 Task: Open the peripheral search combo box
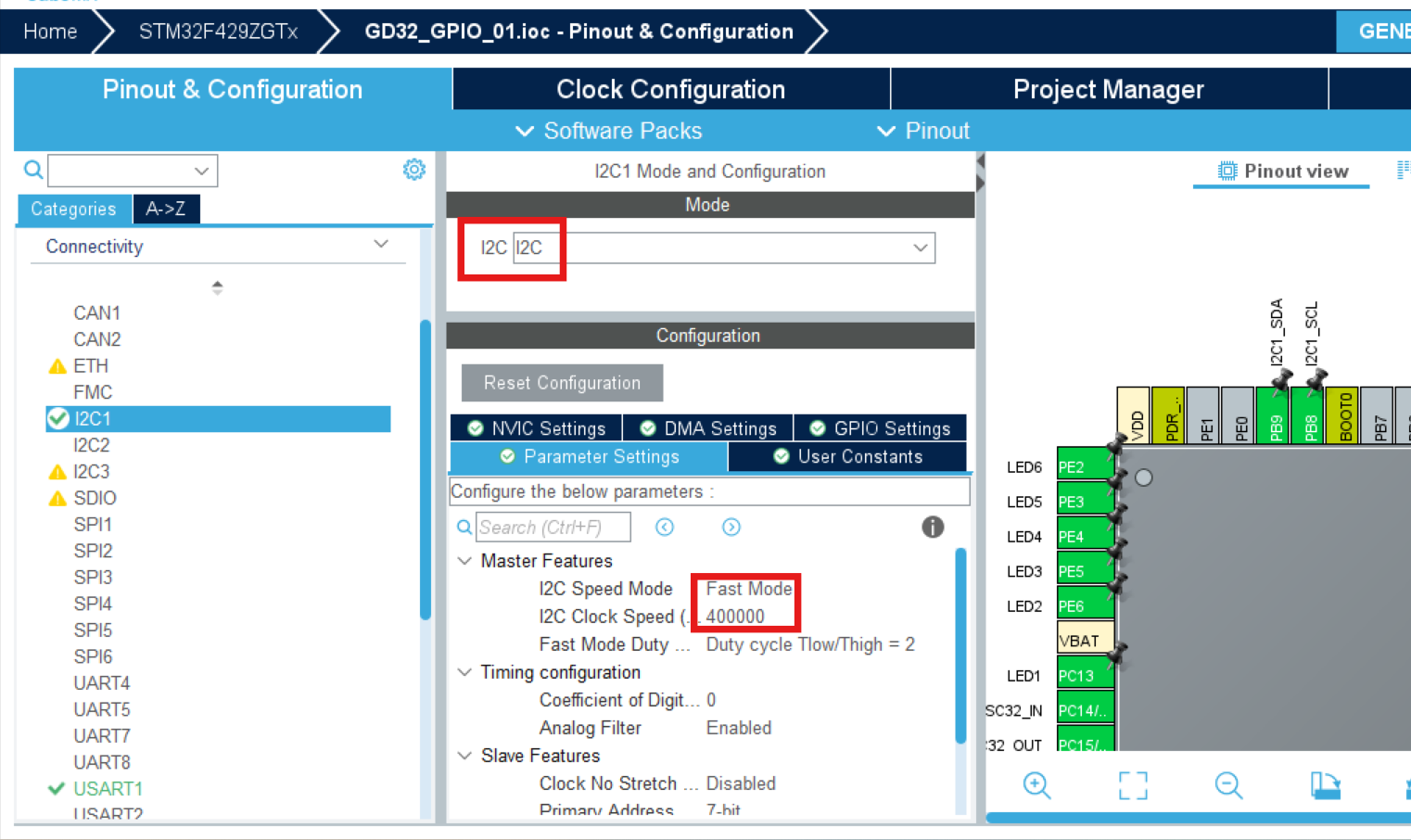point(133,171)
